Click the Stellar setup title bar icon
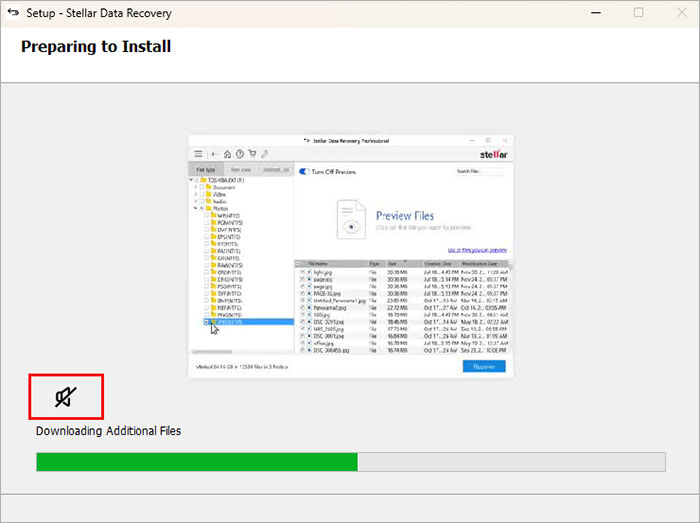 [x=13, y=12]
